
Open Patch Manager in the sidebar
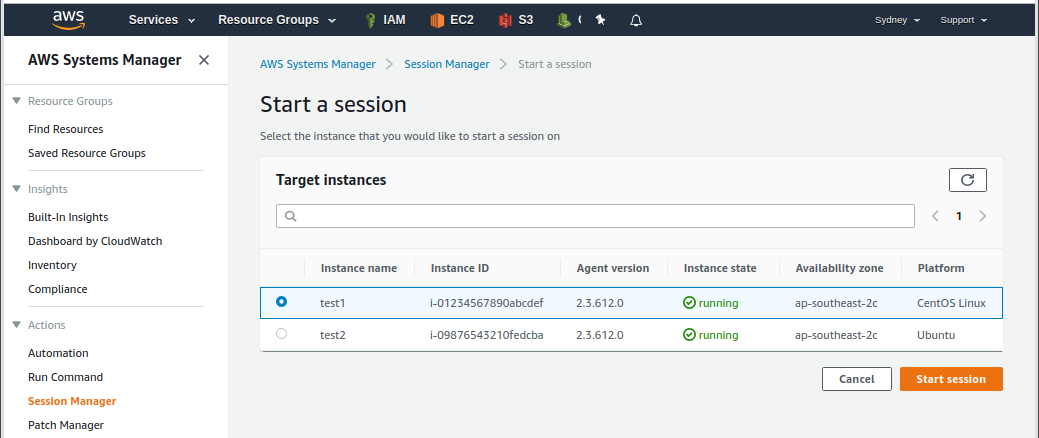point(66,425)
